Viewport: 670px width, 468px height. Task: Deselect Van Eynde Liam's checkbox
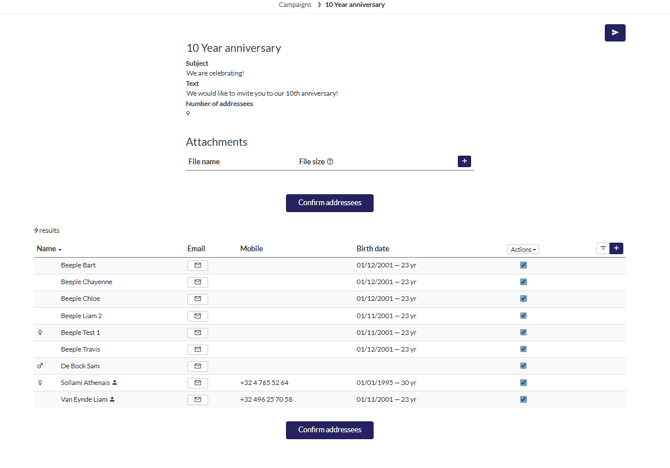[x=523, y=399]
